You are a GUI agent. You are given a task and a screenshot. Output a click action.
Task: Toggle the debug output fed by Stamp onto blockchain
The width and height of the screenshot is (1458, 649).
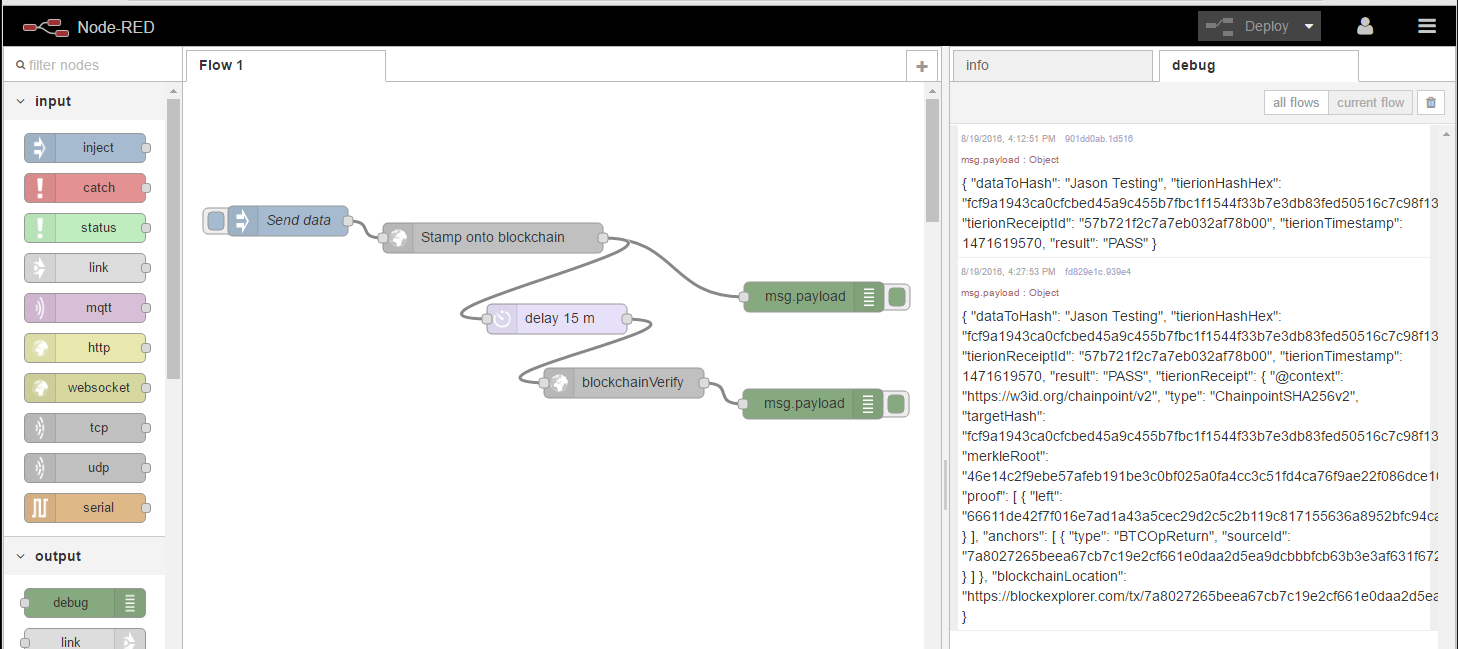tap(897, 297)
